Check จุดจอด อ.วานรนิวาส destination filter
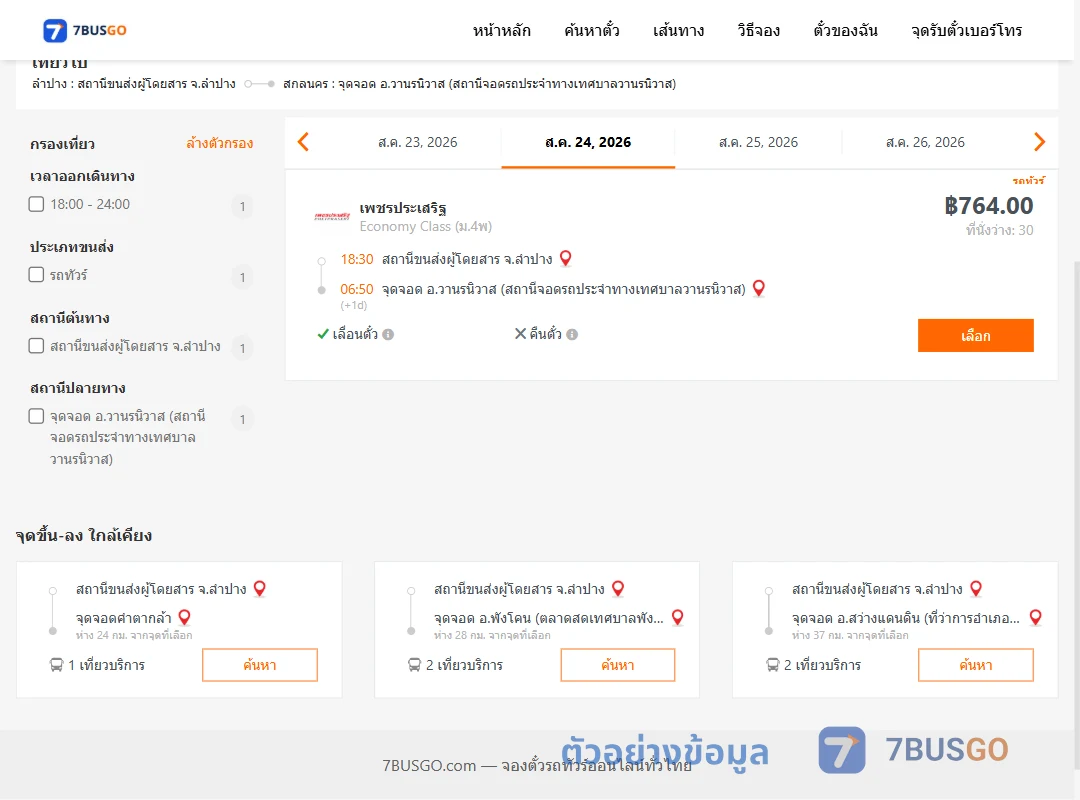 click(x=37, y=416)
